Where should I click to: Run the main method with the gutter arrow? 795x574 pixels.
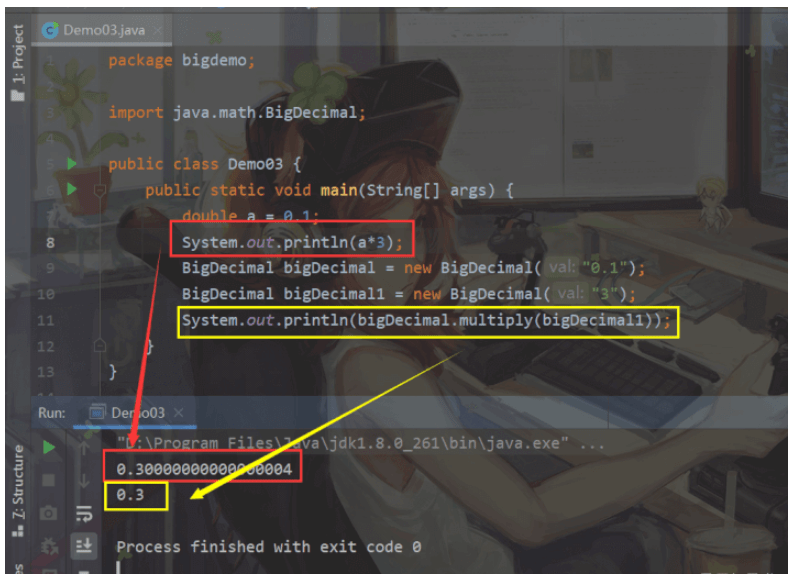pos(72,189)
